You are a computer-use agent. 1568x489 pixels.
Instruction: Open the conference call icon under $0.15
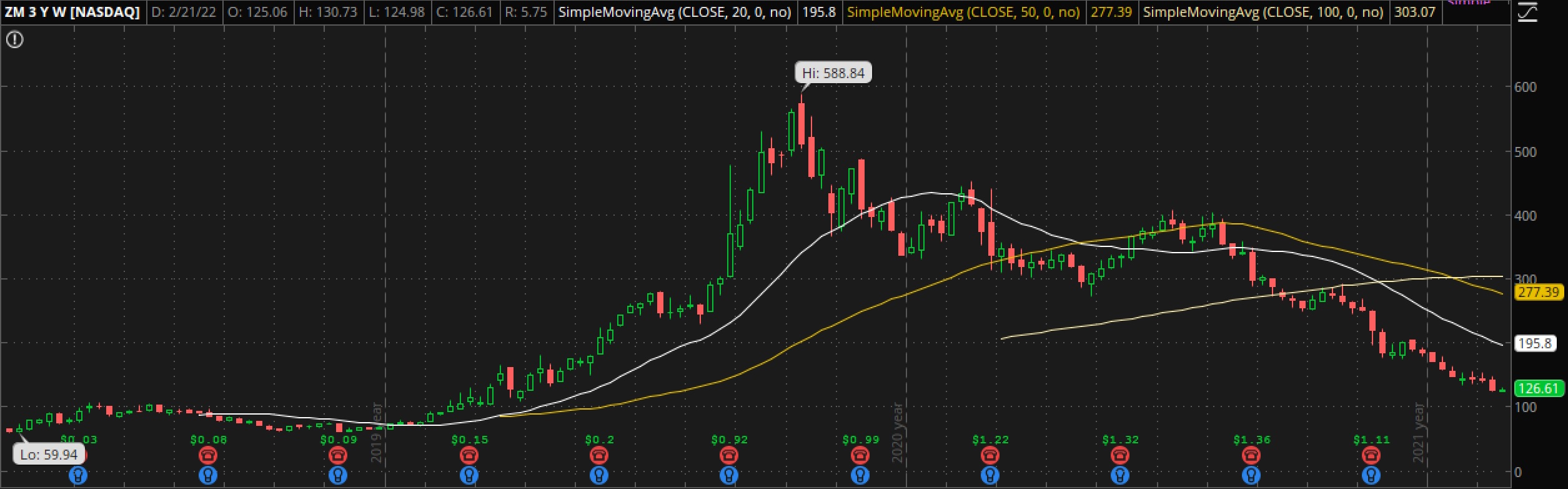pyautogui.click(x=469, y=455)
